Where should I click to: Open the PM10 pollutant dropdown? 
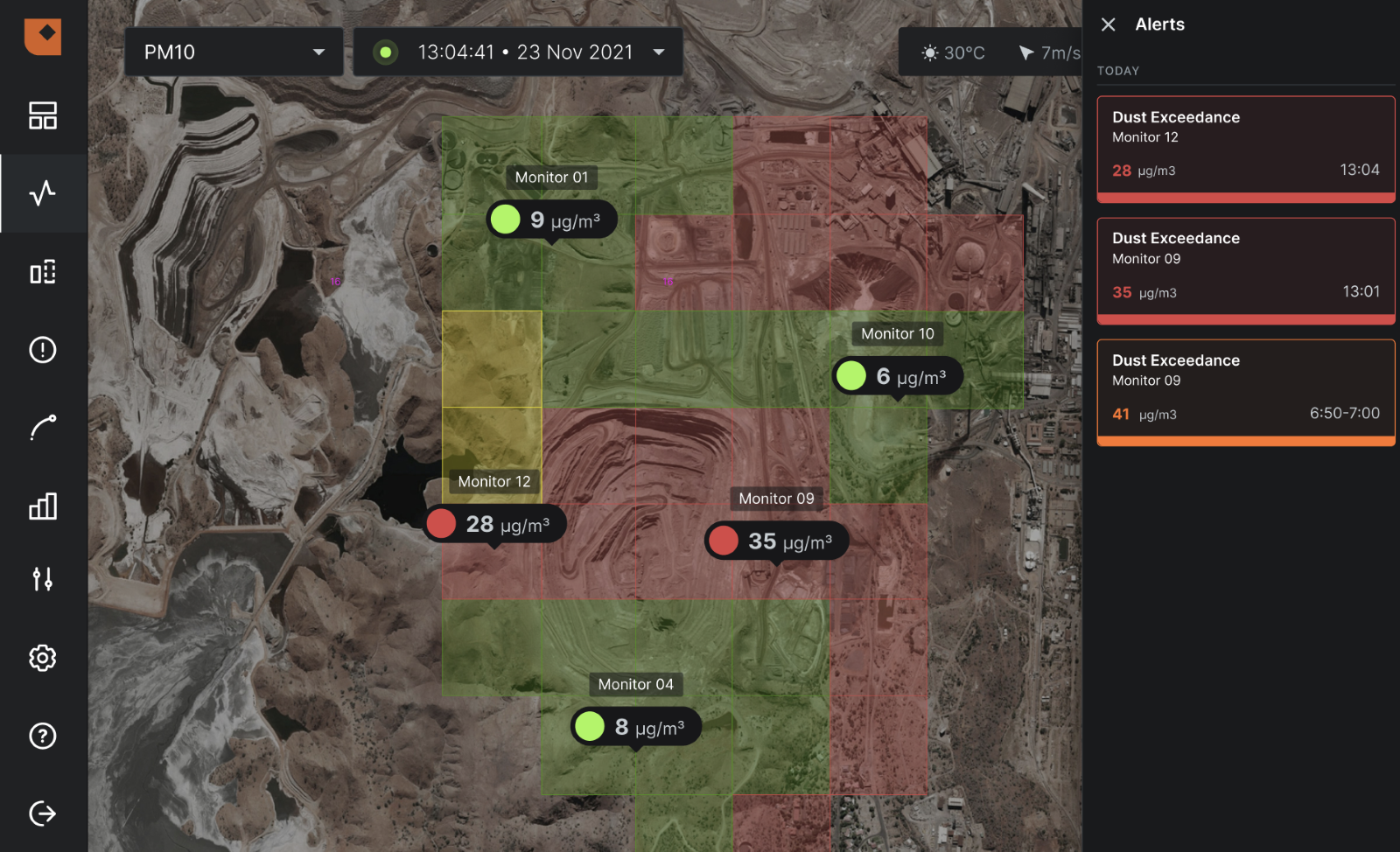(234, 52)
